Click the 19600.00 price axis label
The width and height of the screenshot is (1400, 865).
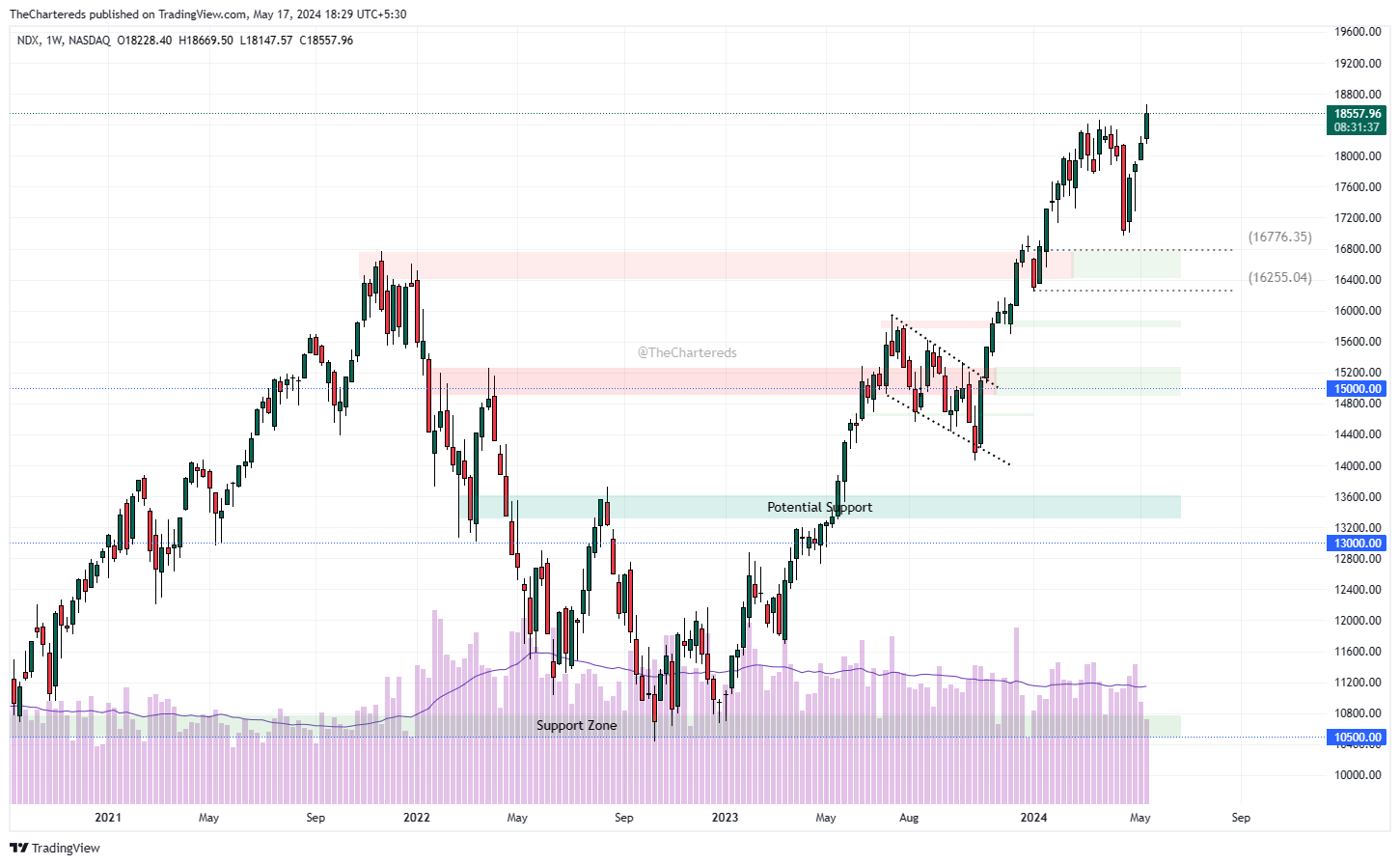click(1358, 32)
